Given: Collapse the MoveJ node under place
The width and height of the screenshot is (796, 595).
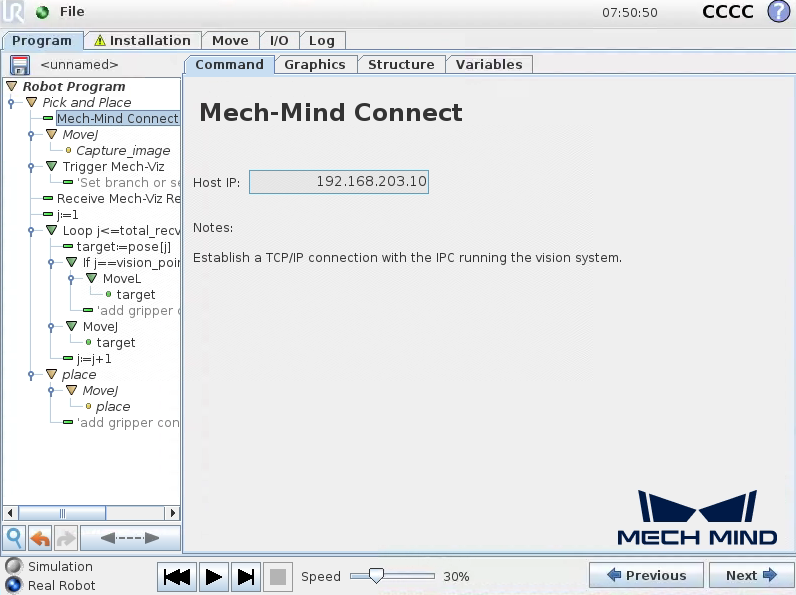Looking at the screenshot, I should [x=72, y=390].
